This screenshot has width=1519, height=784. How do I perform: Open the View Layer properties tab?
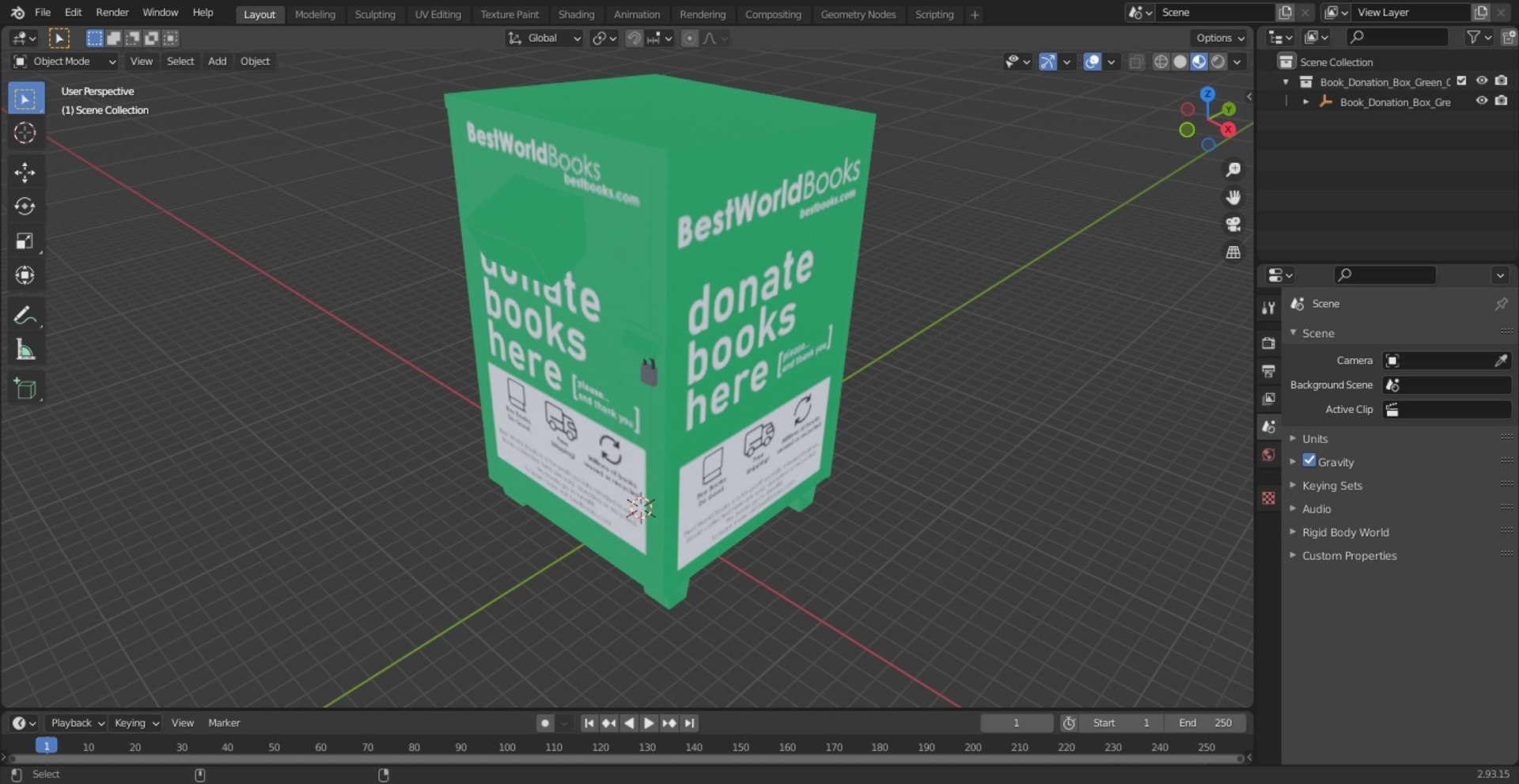[1268, 399]
